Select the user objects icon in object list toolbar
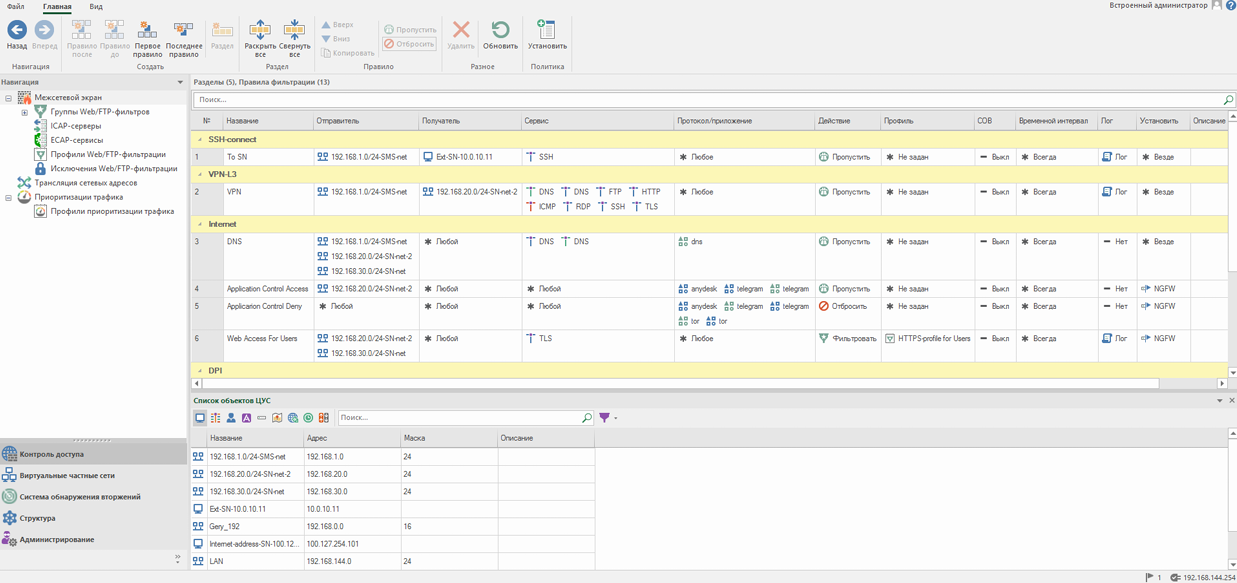Viewport: 1237px width, 583px height. pyautogui.click(x=231, y=418)
